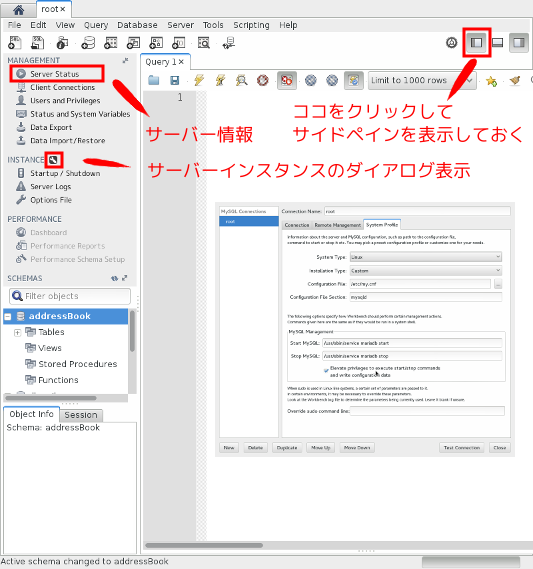Run Explain with magnifier lightning icon
The height and width of the screenshot is (569, 533).
(x=241, y=80)
